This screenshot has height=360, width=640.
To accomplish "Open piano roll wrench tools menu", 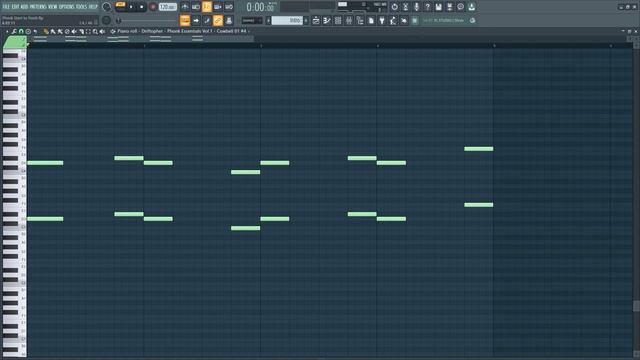I will pos(14,31).
